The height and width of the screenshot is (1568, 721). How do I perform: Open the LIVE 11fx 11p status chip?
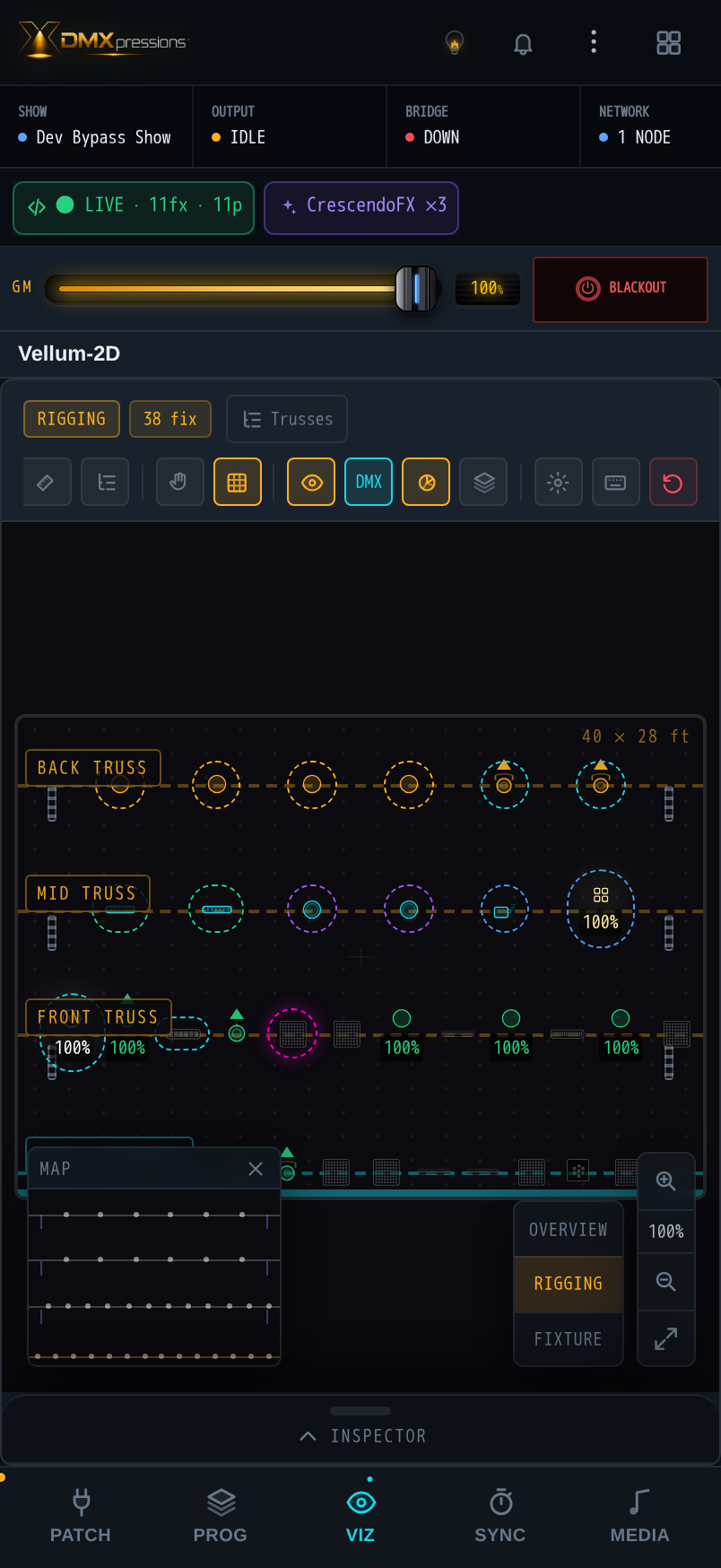pos(134,207)
